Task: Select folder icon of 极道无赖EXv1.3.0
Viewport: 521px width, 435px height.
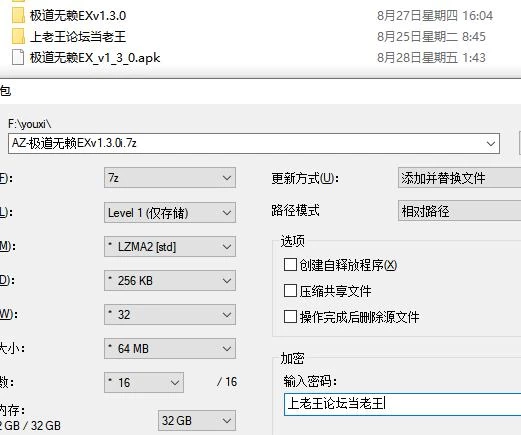Action: (18, 15)
